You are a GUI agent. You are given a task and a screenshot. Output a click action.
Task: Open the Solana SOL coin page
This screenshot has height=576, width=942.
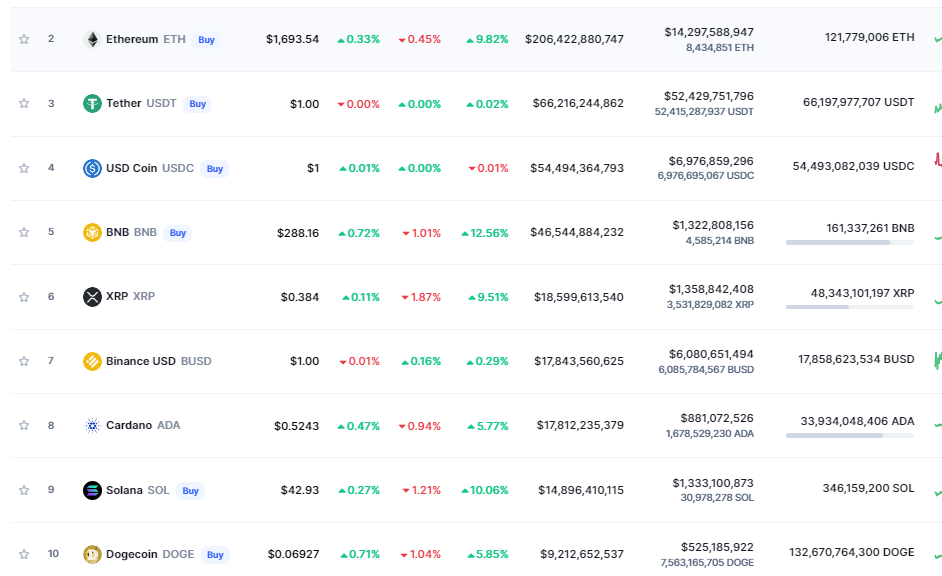138,490
